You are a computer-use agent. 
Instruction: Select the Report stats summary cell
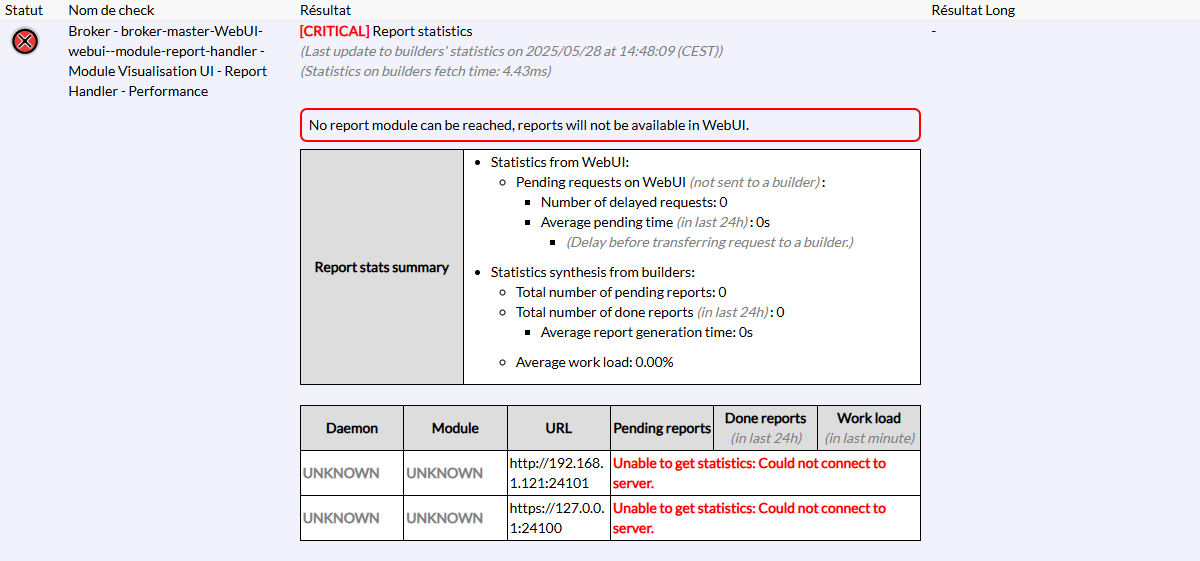pos(382,267)
